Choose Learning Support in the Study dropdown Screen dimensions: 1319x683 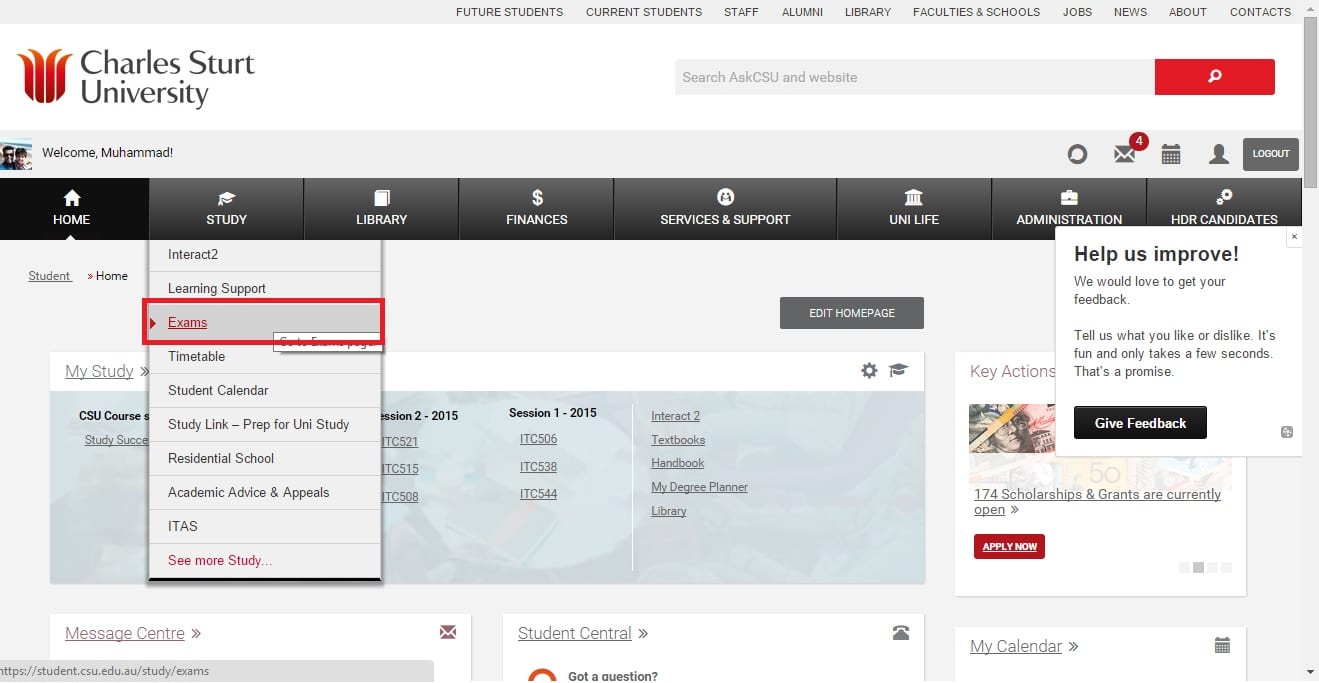pyautogui.click(x=265, y=288)
